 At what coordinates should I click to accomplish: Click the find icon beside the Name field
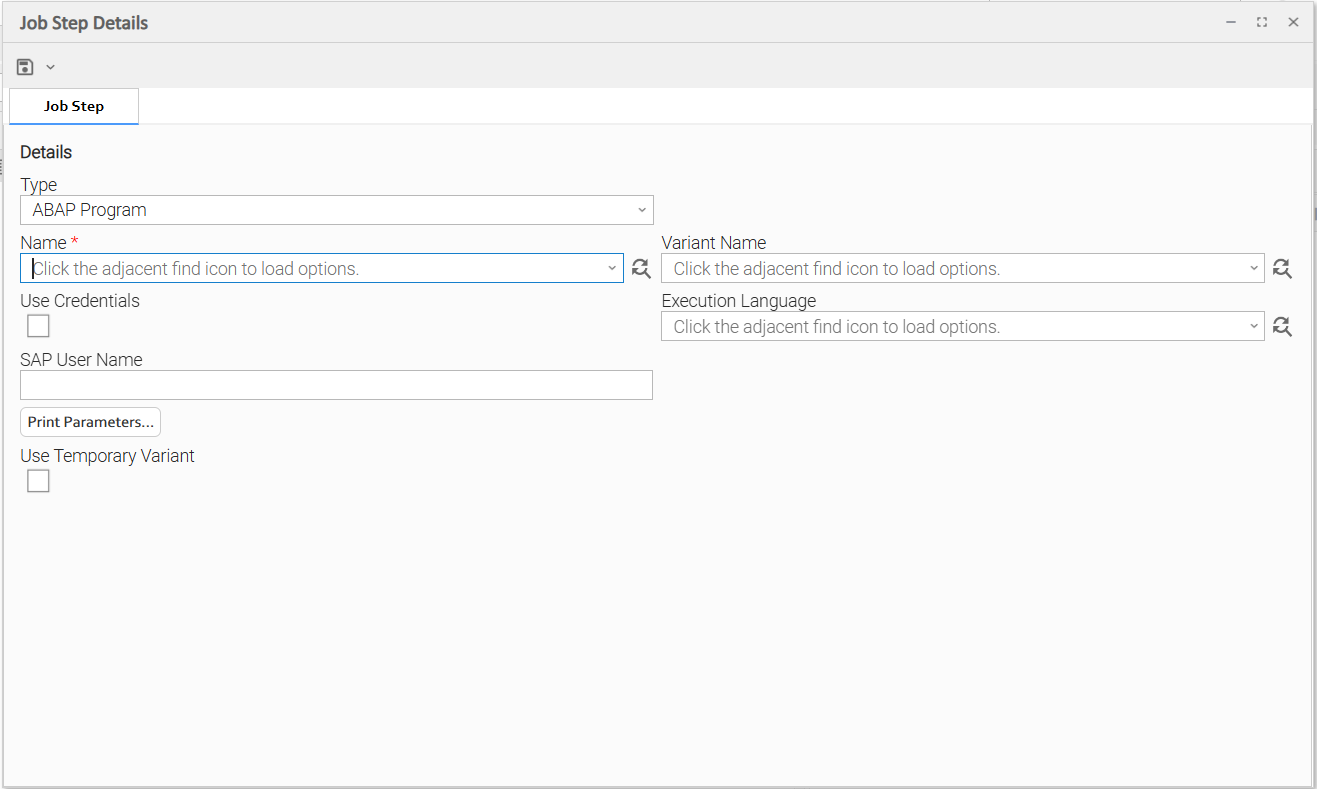click(641, 268)
